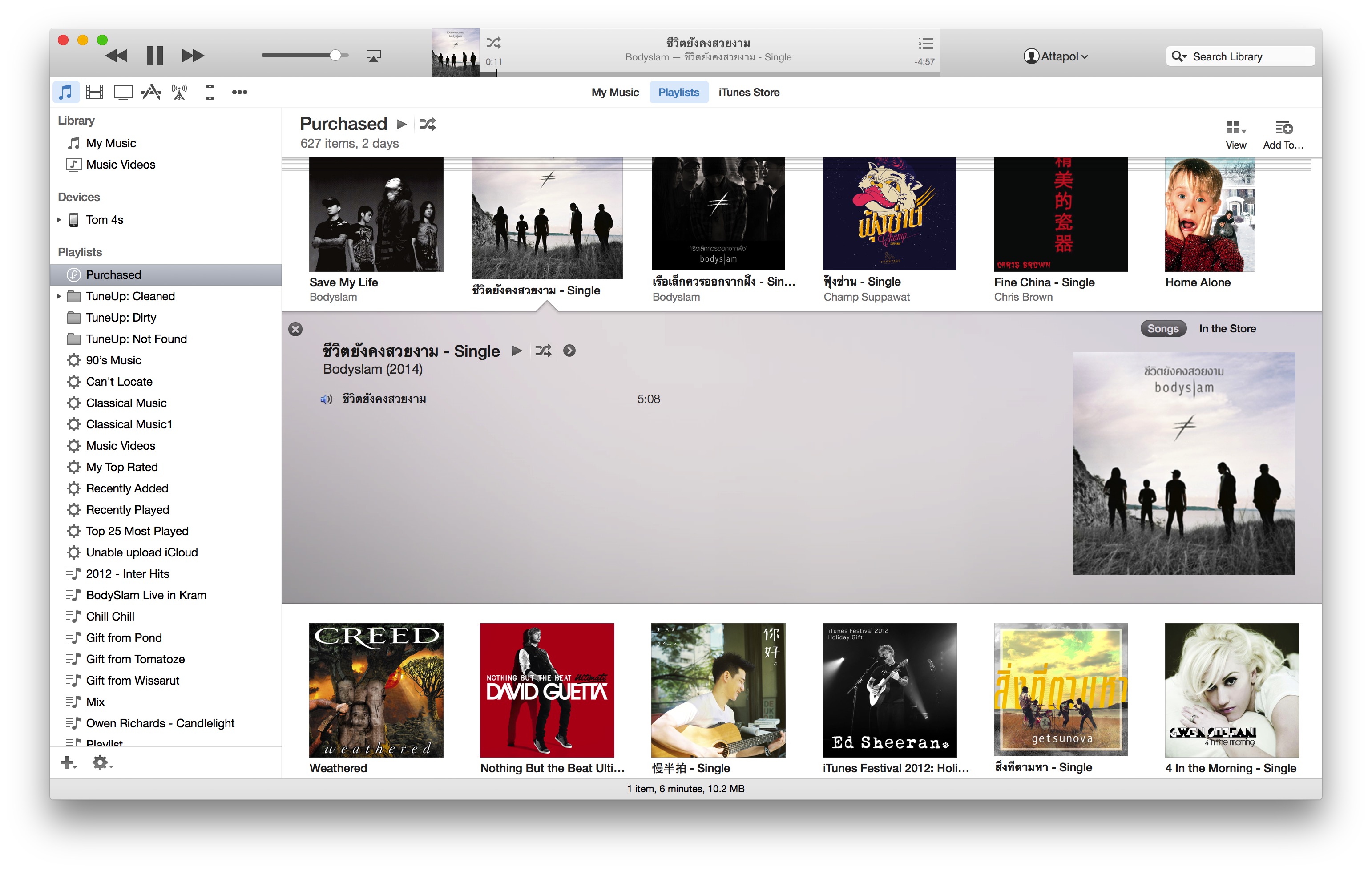Open the Internet Radio icon
This screenshot has height=871, width=1372.
click(179, 92)
